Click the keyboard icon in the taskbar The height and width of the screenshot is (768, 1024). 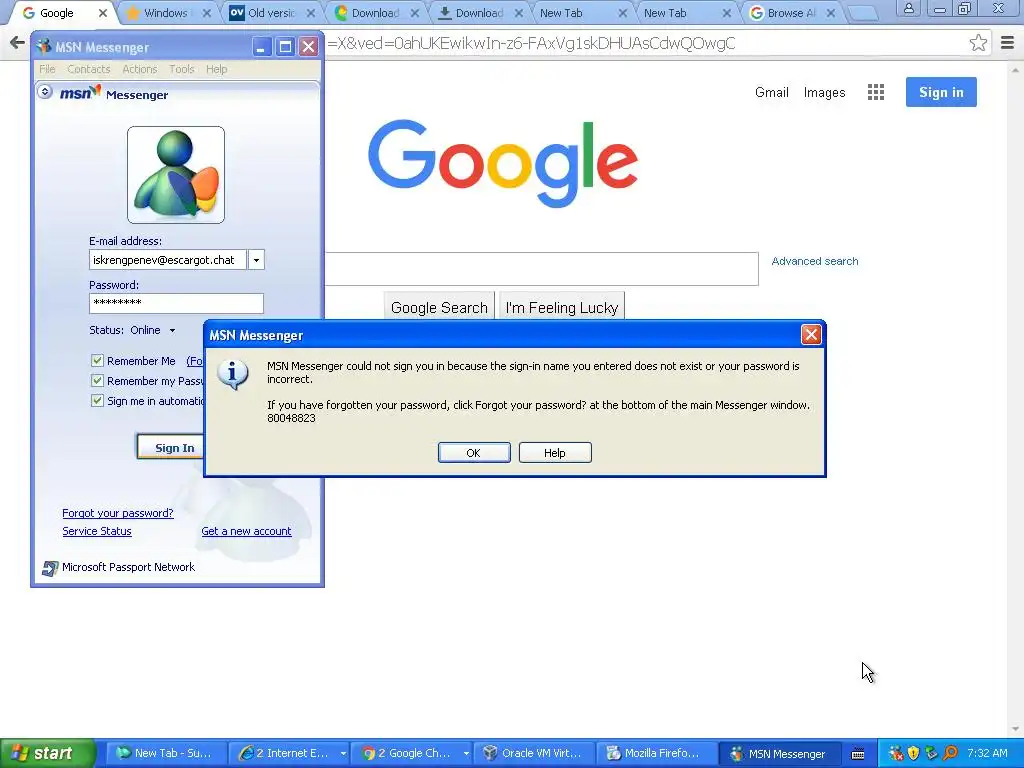tap(858, 754)
